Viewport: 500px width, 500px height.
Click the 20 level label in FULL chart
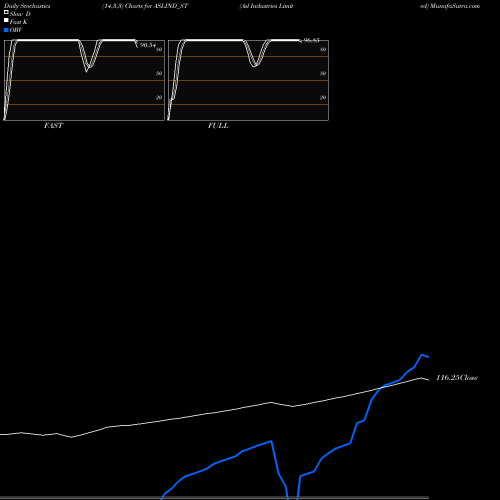pyautogui.click(x=323, y=97)
